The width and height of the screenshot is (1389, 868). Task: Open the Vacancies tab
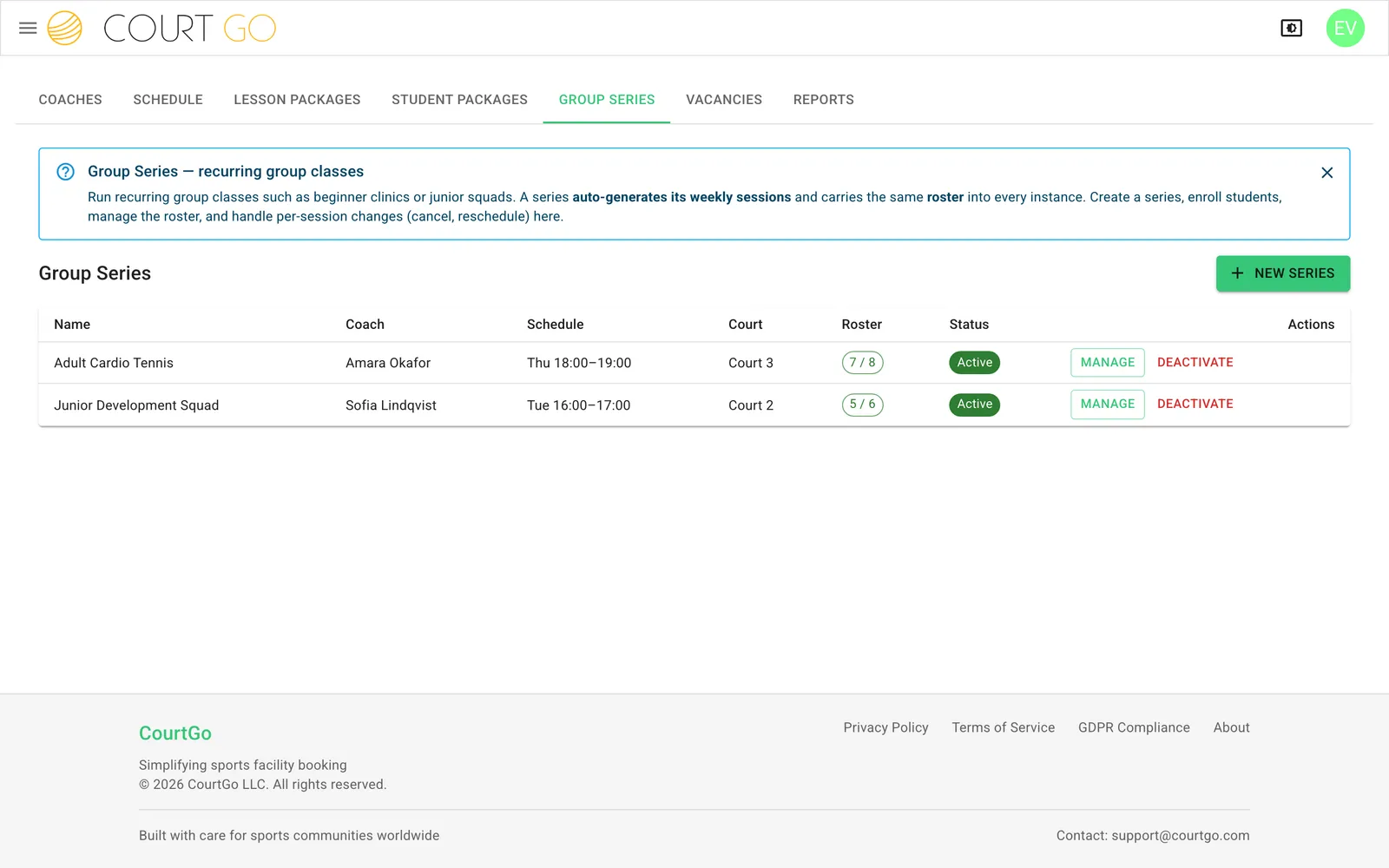[724, 100]
